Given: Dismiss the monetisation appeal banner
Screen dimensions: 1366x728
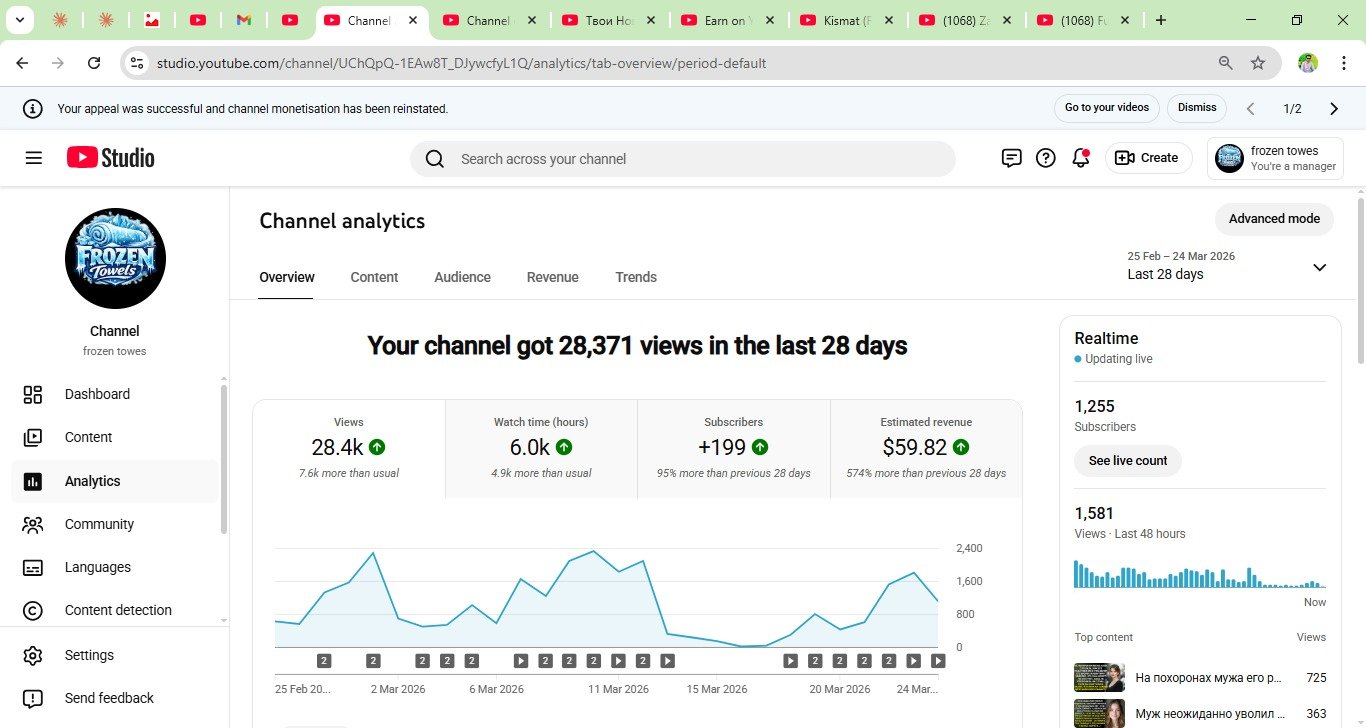Looking at the screenshot, I should pos(1197,108).
